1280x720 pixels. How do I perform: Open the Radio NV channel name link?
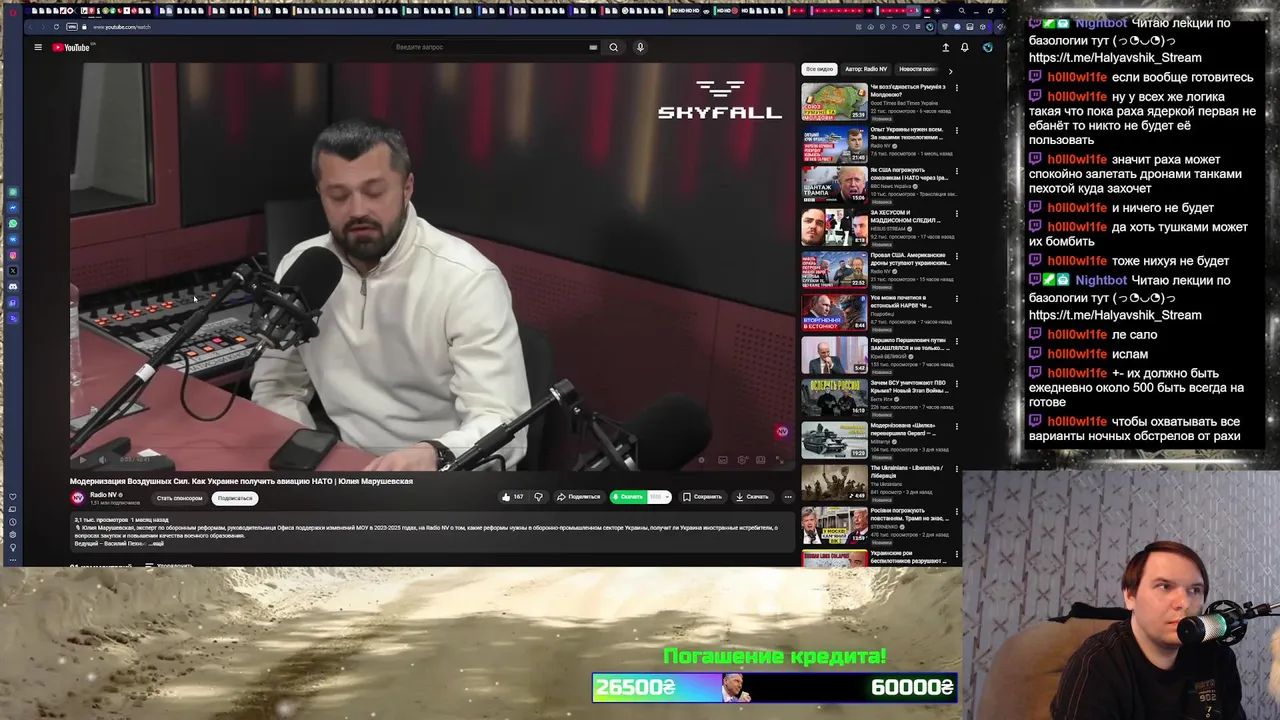[105, 494]
